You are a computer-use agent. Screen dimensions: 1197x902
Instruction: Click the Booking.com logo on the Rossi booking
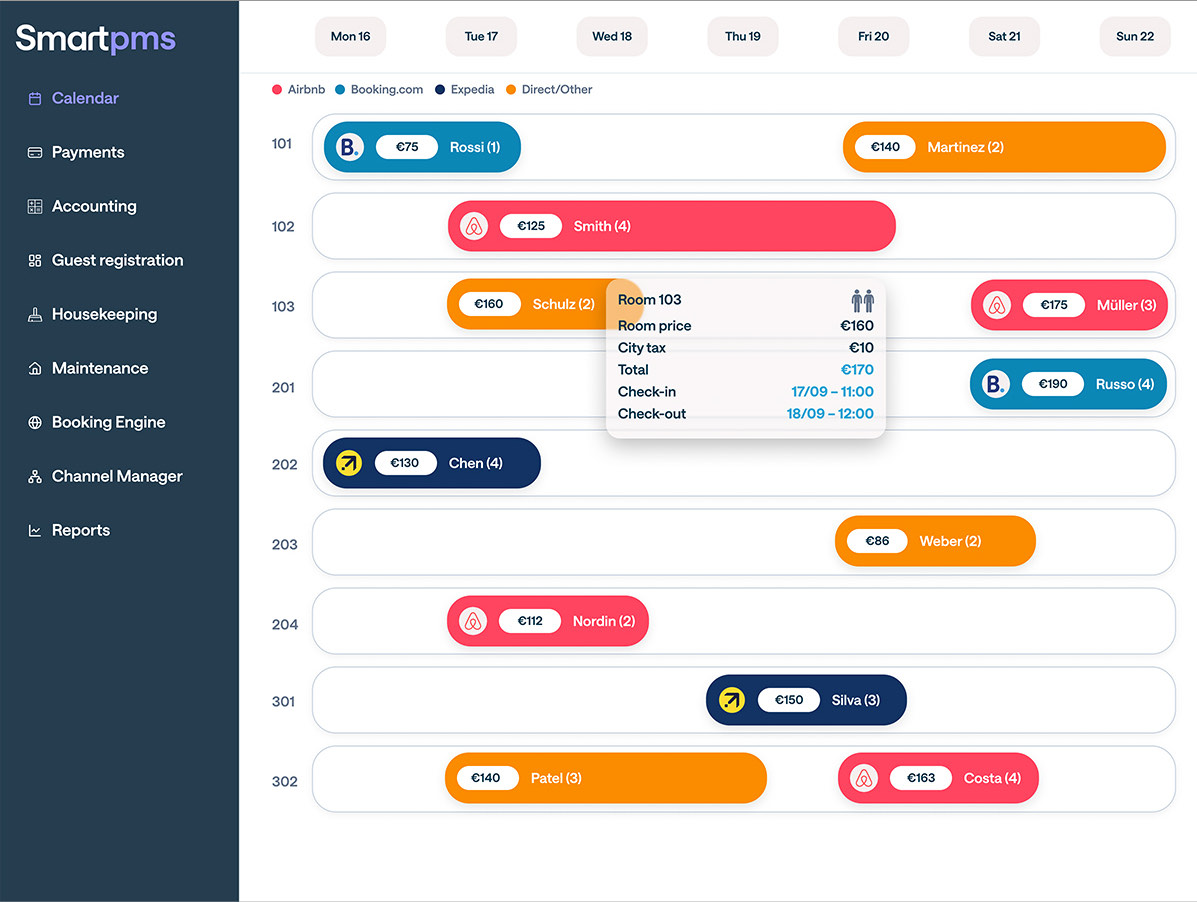349,147
